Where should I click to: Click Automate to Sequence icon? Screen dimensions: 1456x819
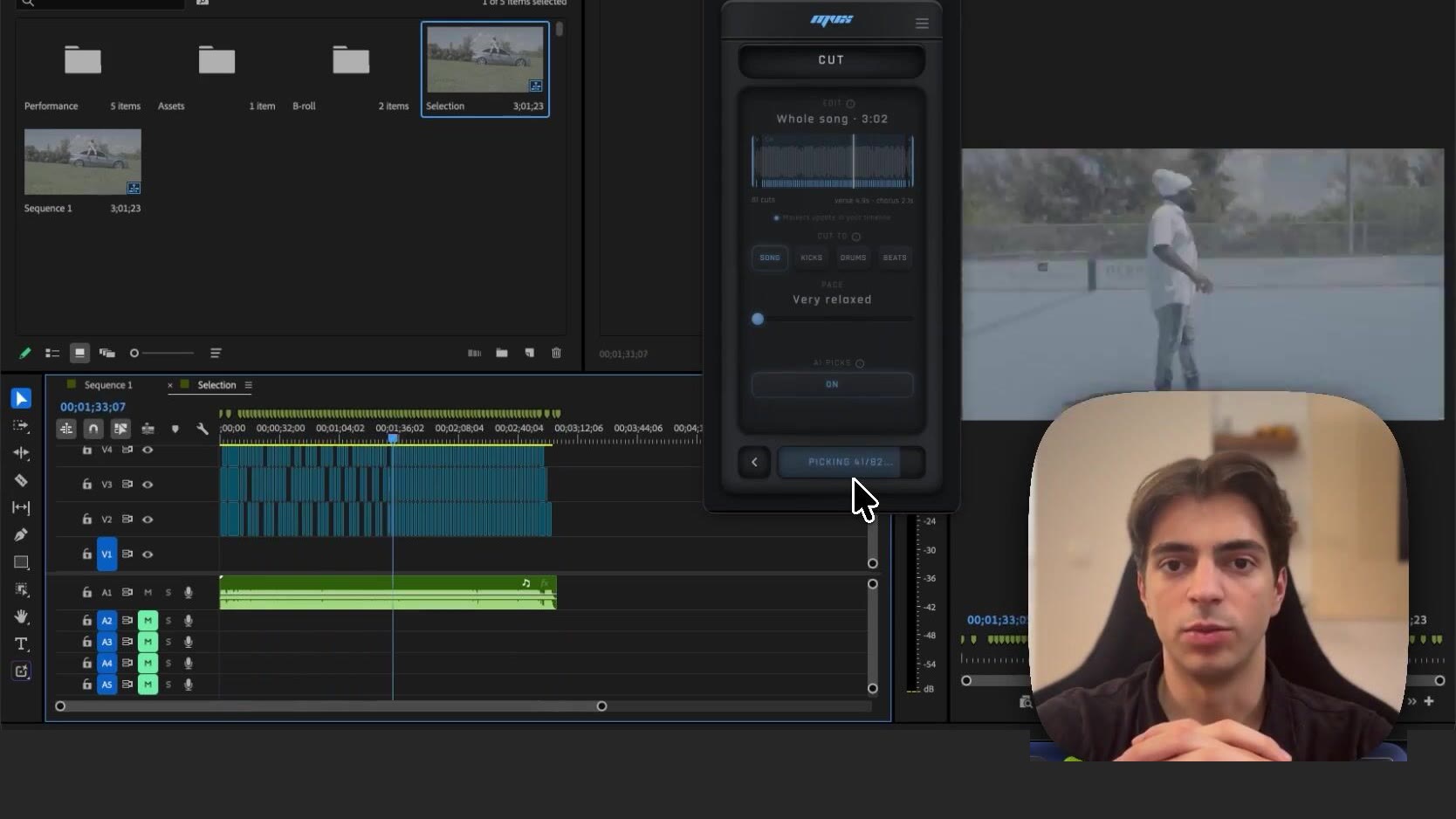point(474,353)
